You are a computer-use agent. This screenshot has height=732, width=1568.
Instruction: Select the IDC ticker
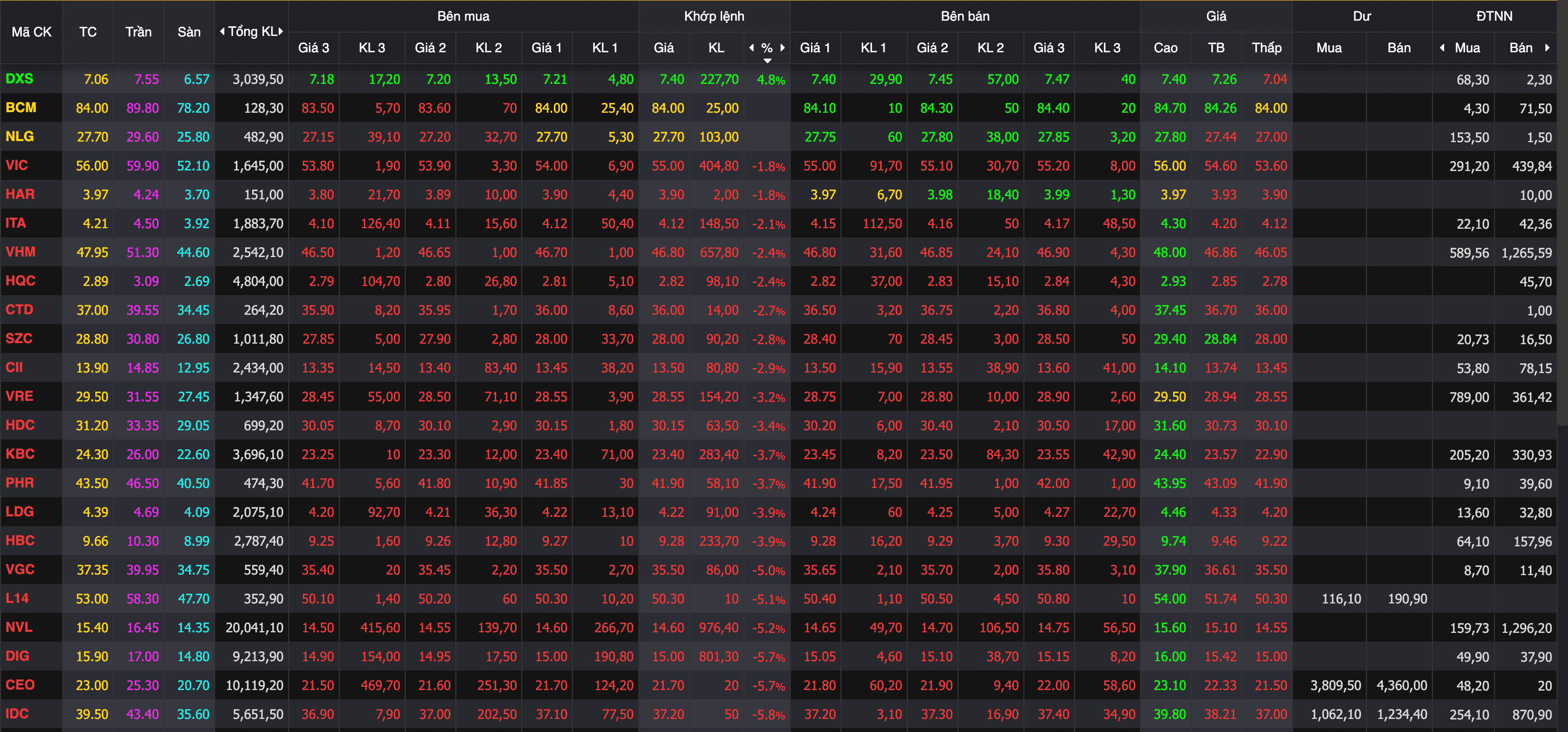pos(17,713)
